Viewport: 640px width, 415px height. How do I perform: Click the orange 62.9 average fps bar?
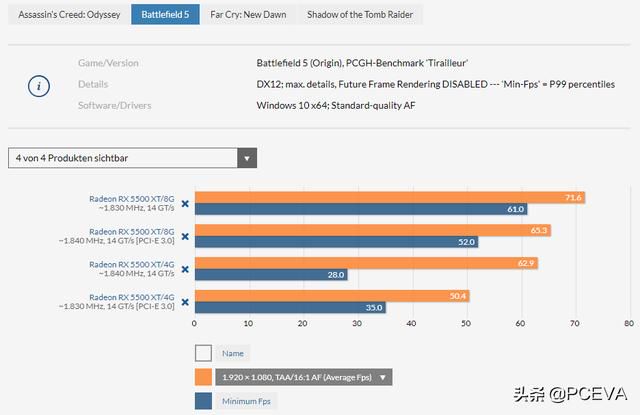point(367,263)
